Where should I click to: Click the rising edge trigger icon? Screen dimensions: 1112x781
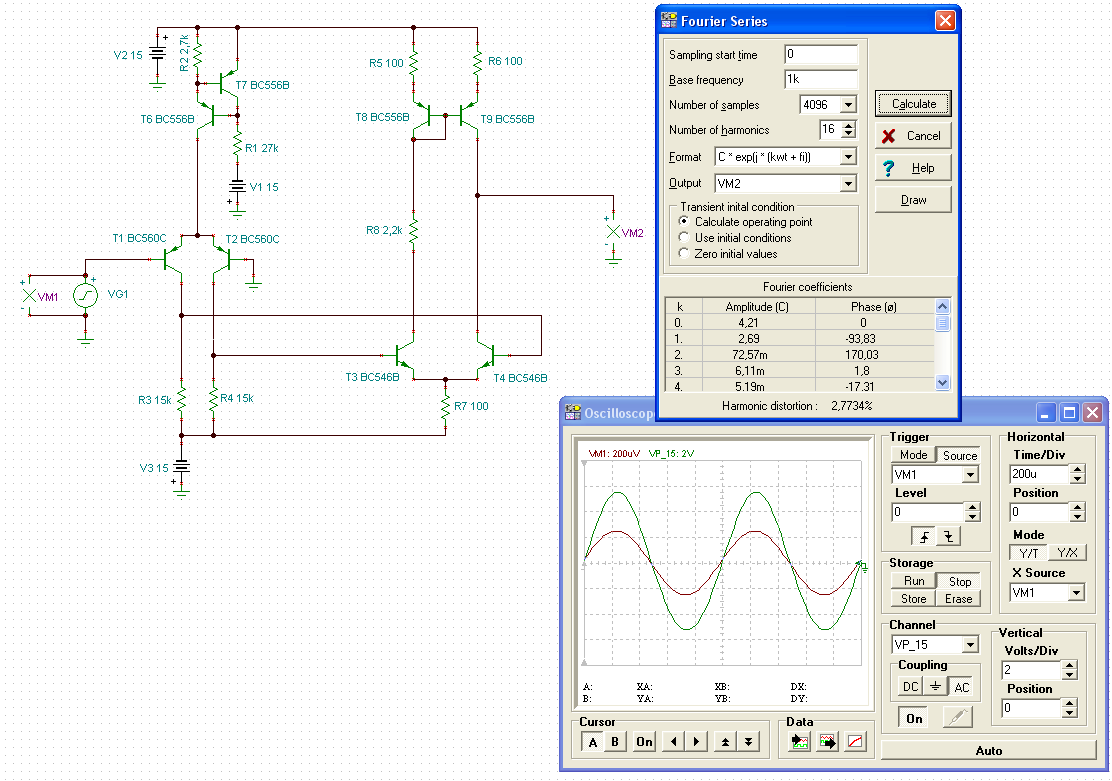[x=923, y=537]
